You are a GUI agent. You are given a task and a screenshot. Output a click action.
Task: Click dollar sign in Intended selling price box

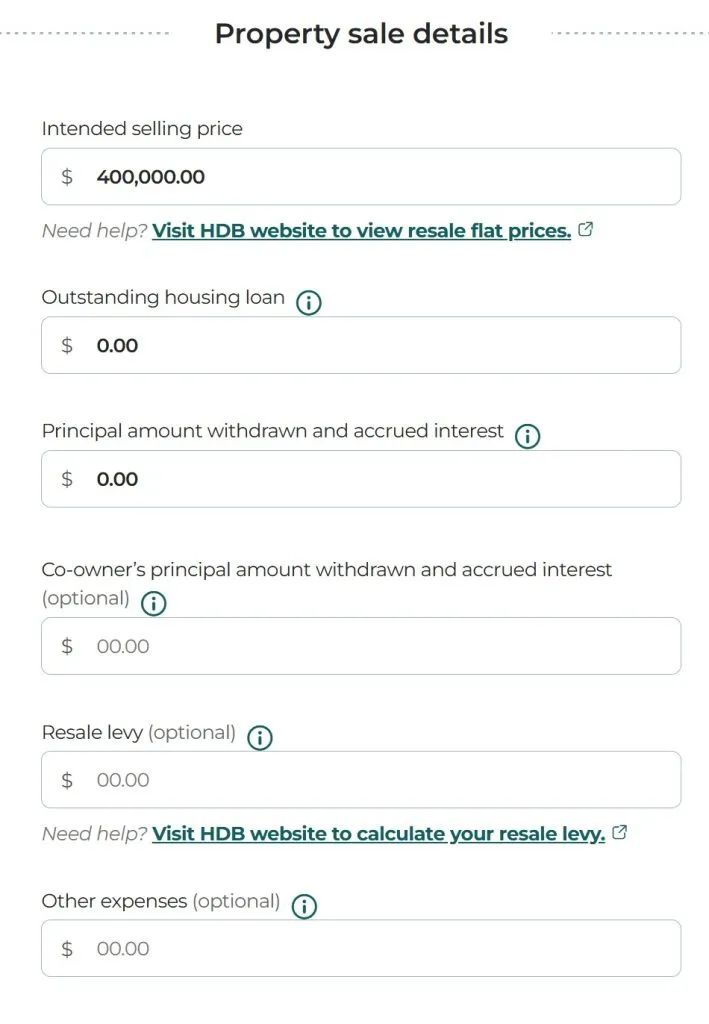coord(67,176)
